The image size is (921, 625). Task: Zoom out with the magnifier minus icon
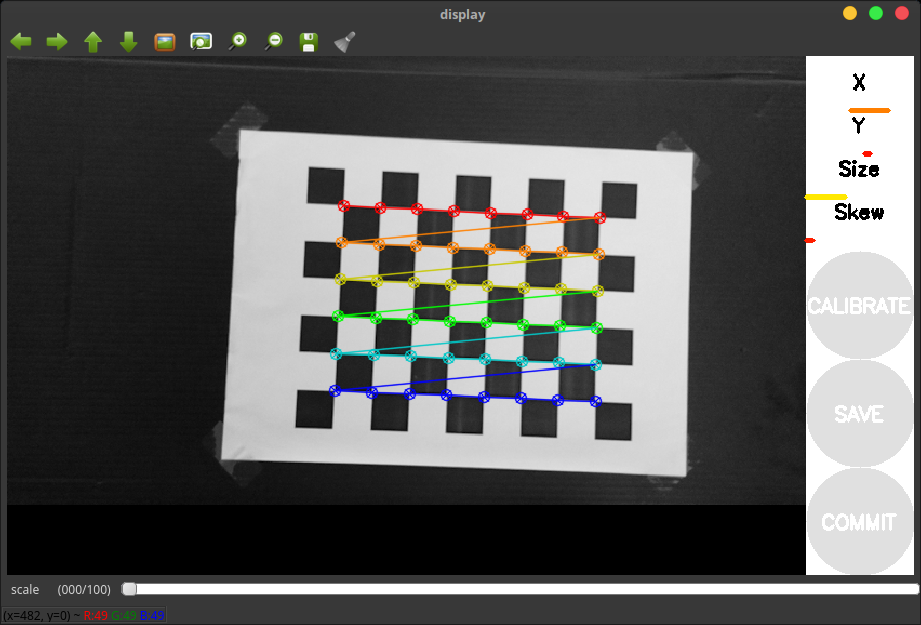[x=273, y=42]
